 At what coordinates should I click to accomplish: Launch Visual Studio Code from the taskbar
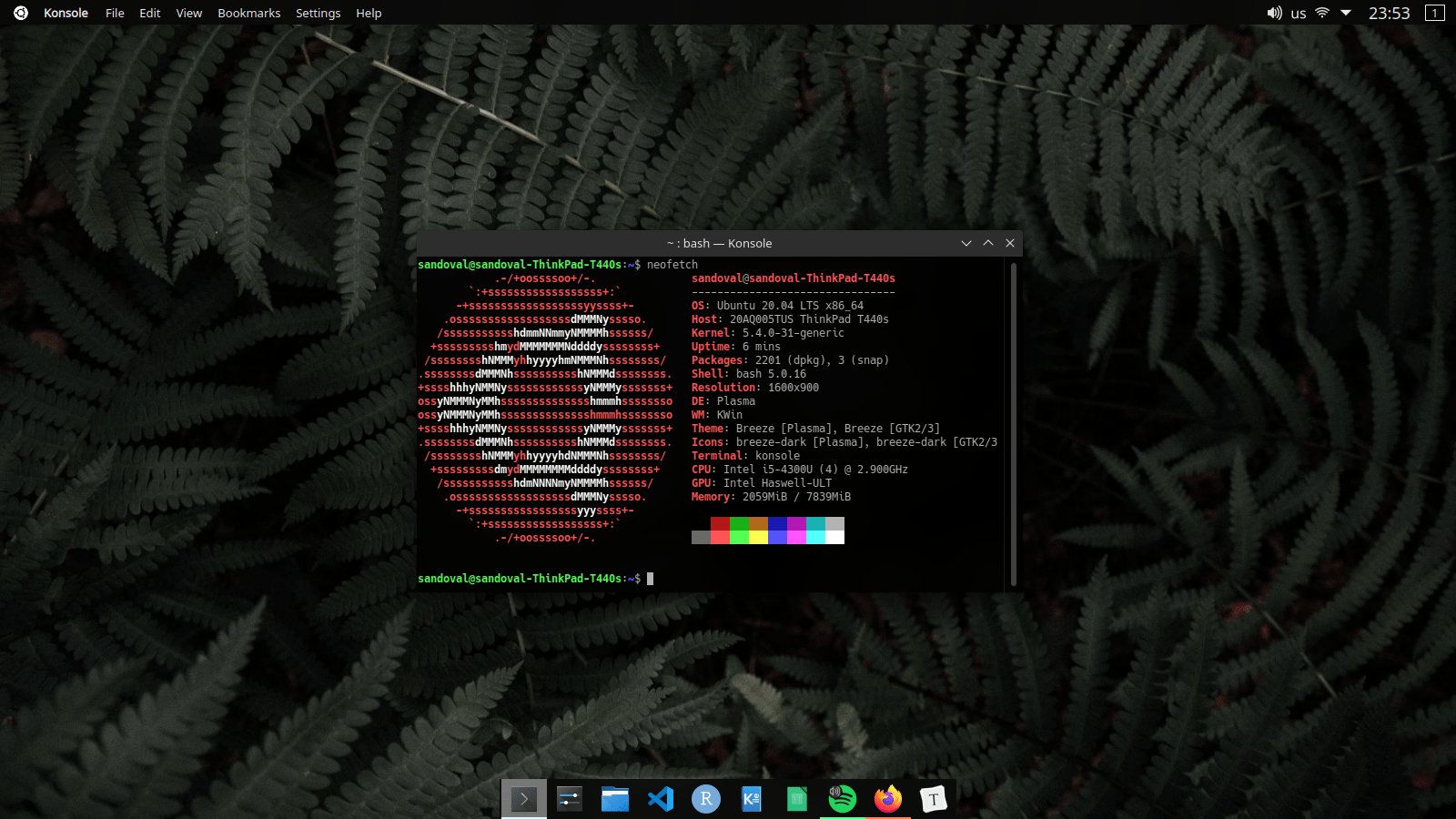661,799
